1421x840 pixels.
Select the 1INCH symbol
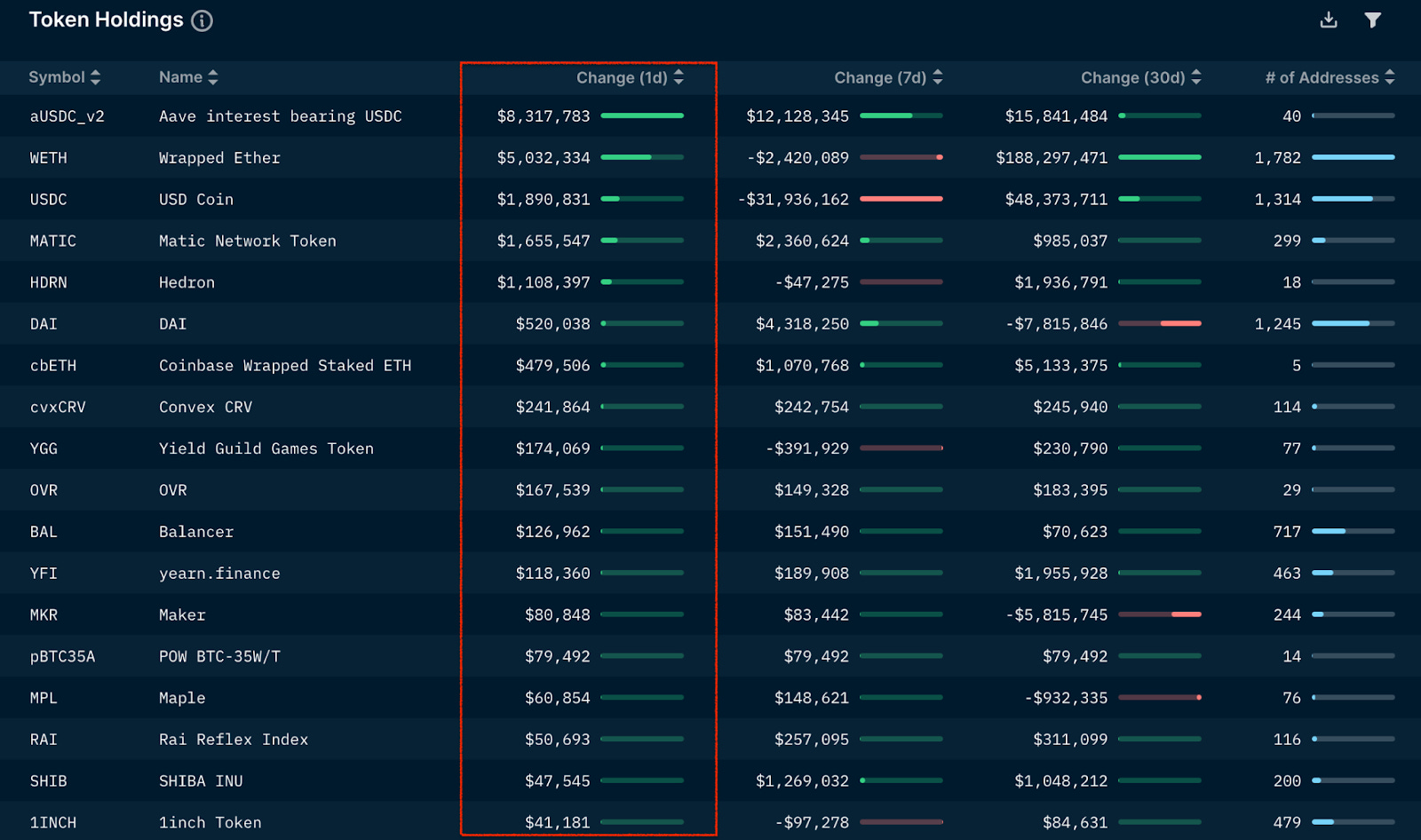[53, 823]
